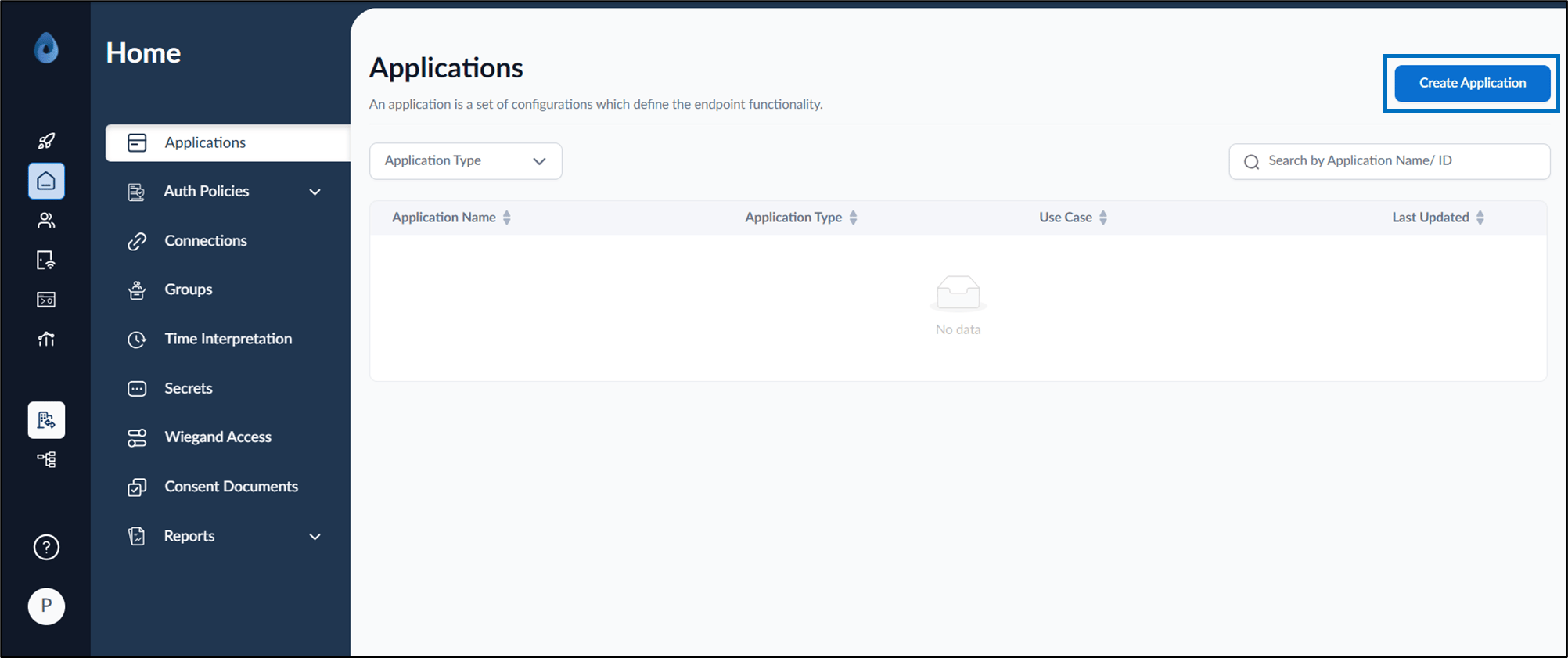Open the help question mark icon
This screenshot has height=658, width=1568.
46,547
